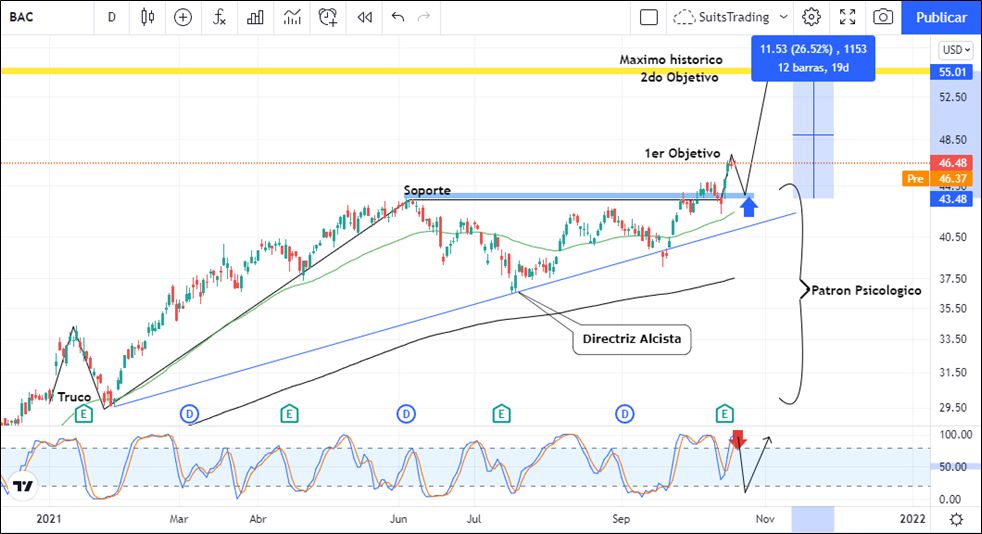Open the candlestick chart style selector
982x534 pixels.
tap(148, 17)
